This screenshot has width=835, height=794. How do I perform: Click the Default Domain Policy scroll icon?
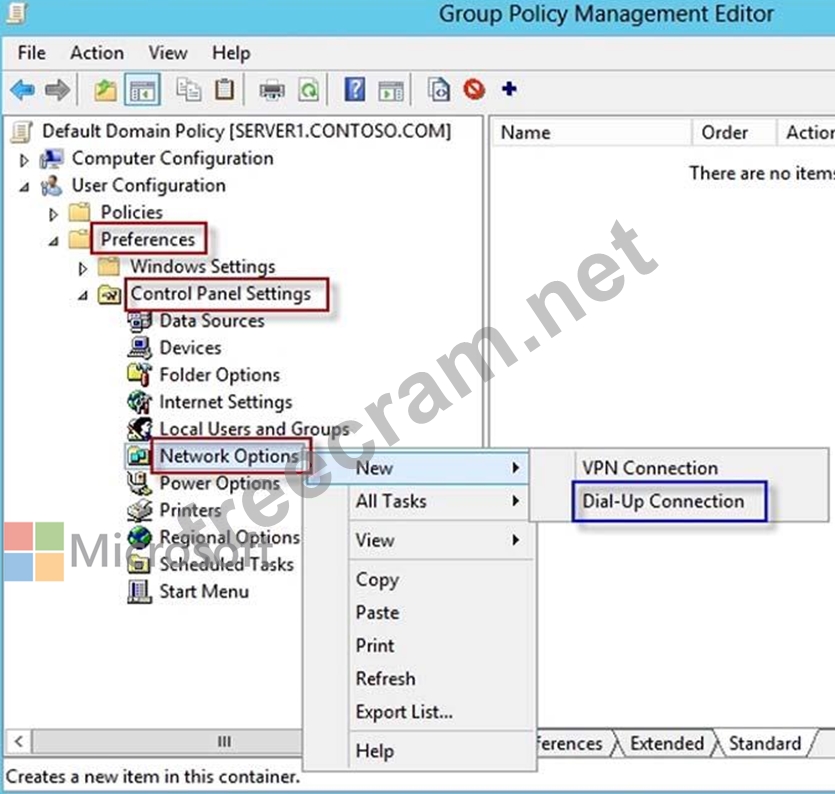pyautogui.click(x=22, y=132)
